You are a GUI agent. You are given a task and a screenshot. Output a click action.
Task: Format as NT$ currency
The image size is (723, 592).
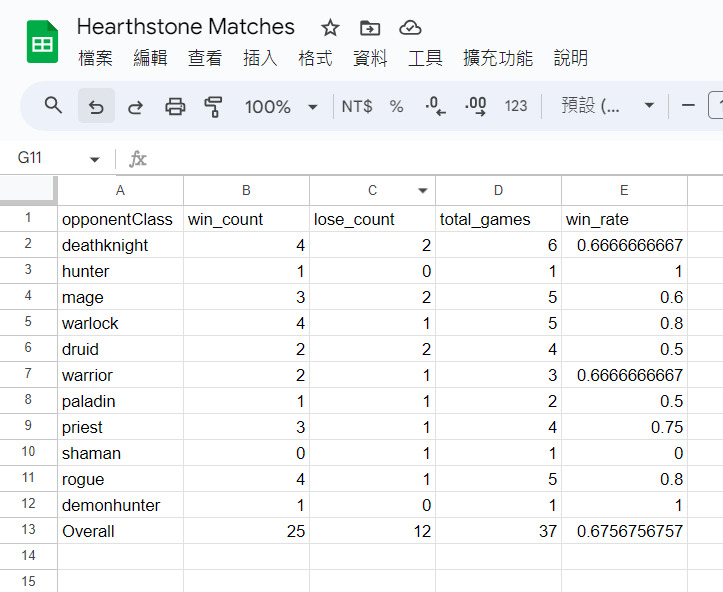(x=357, y=107)
